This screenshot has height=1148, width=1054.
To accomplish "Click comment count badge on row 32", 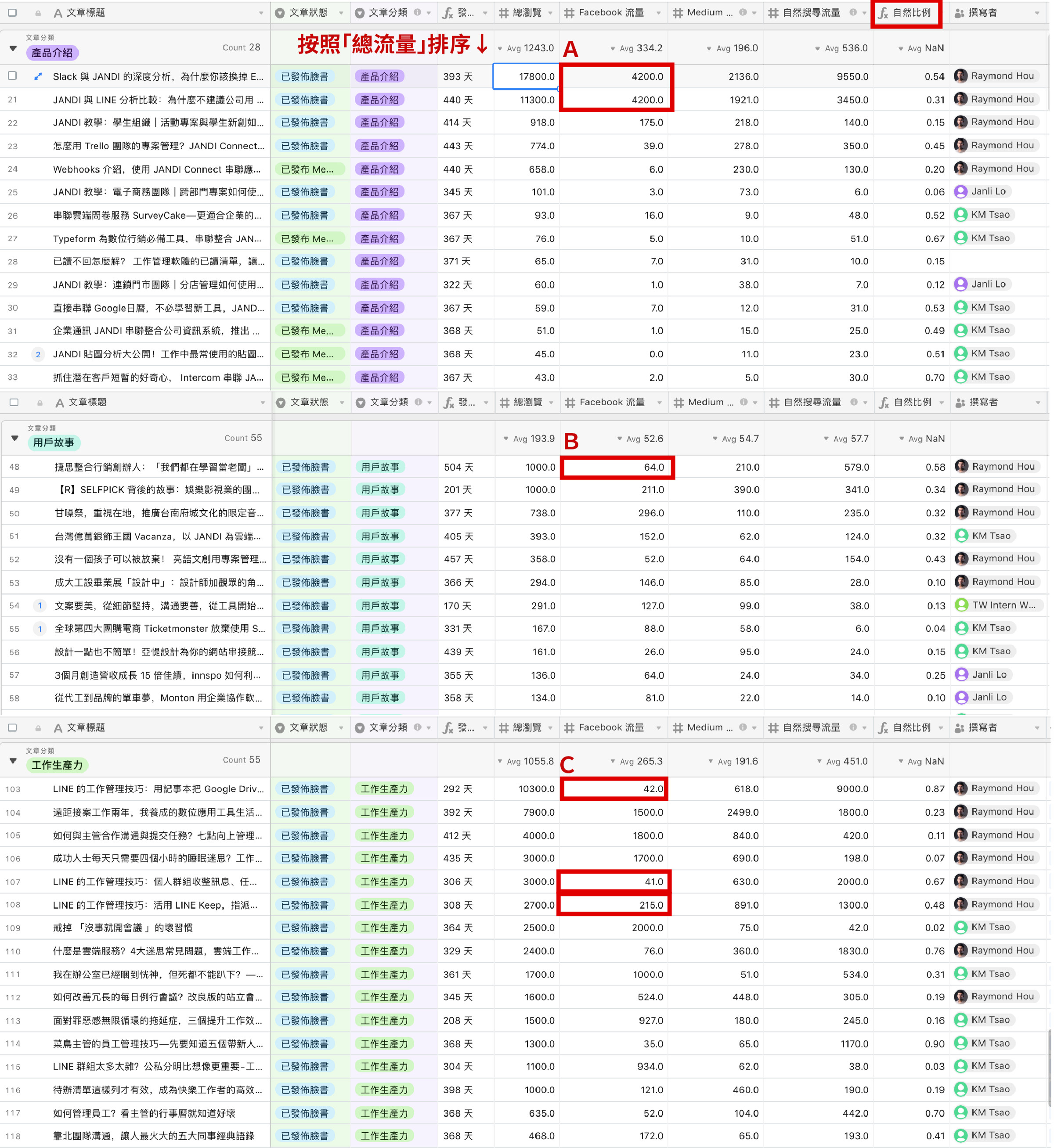I will click(x=38, y=355).
